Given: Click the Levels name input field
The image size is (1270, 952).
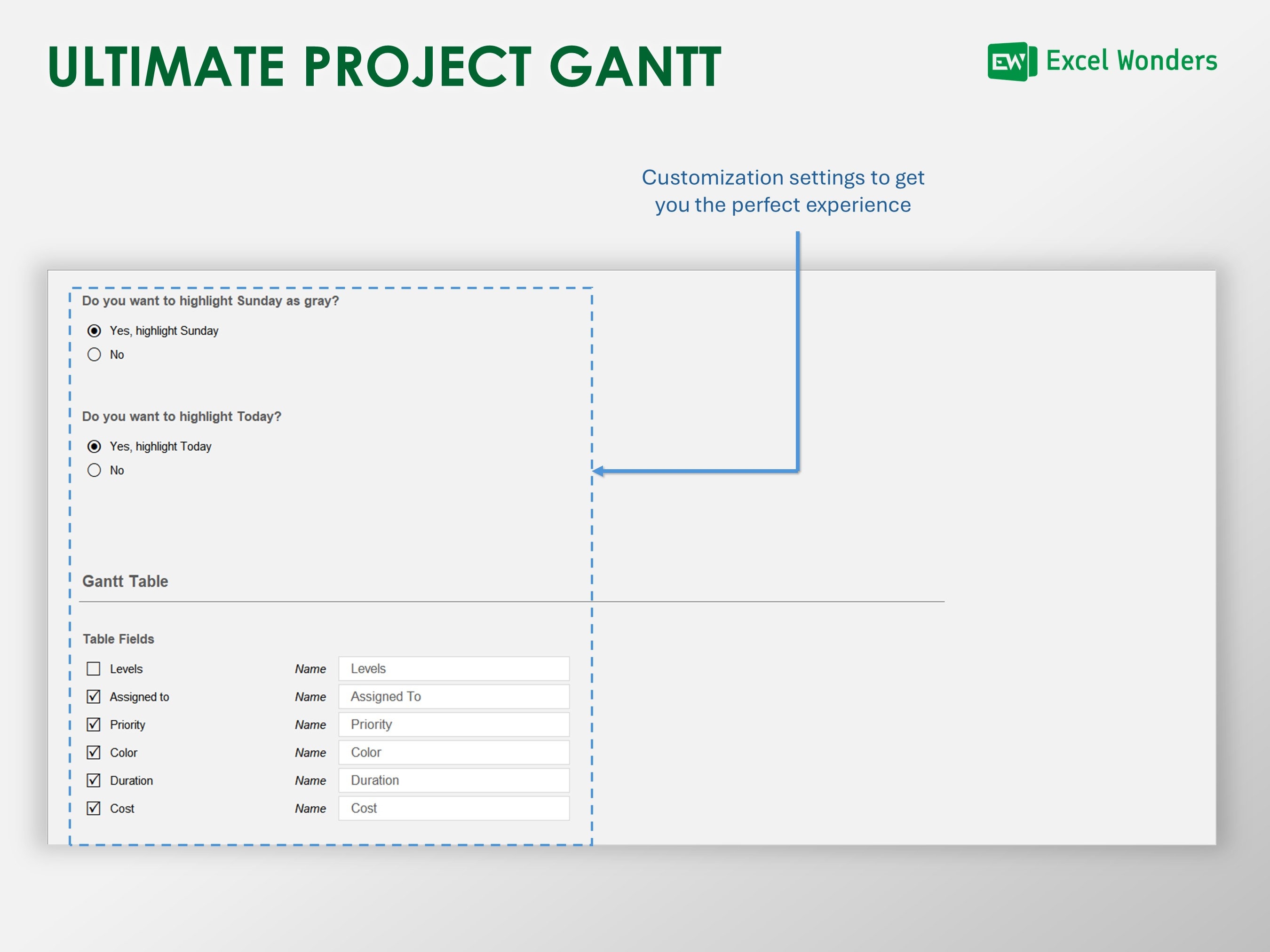Looking at the screenshot, I should click(x=453, y=669).
